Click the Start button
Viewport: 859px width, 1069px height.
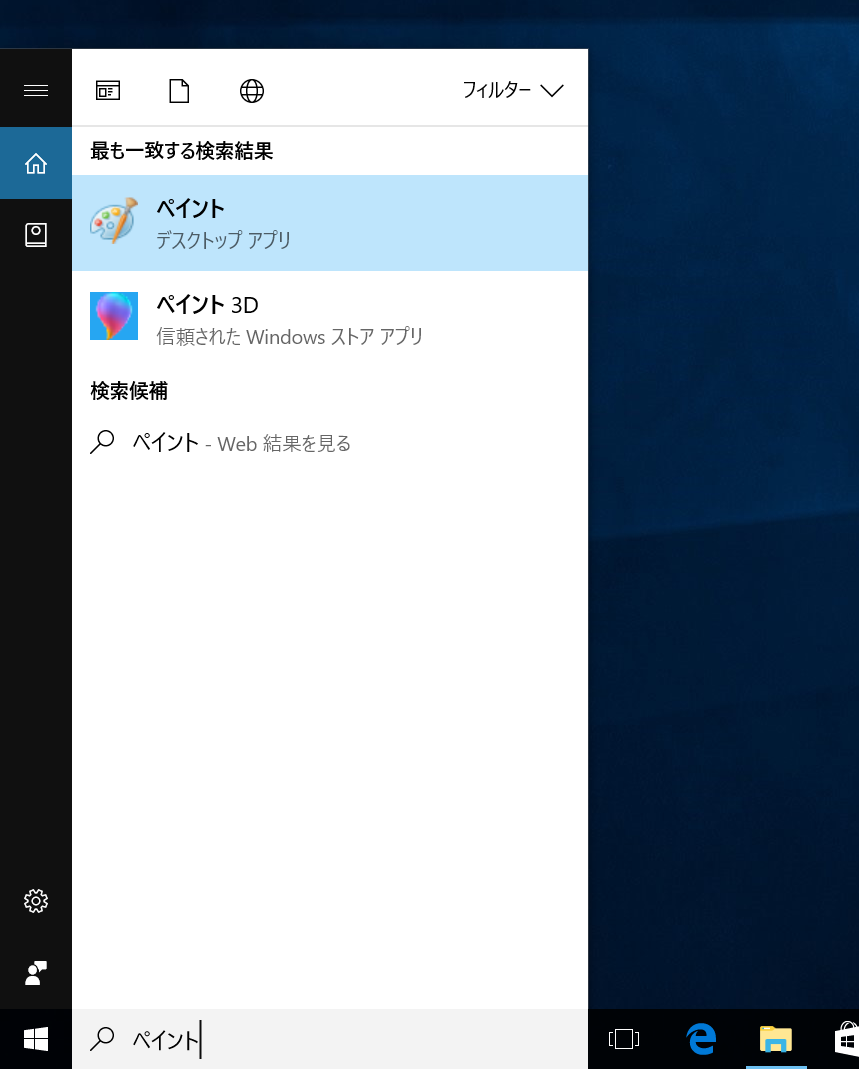pos(35,1039)
